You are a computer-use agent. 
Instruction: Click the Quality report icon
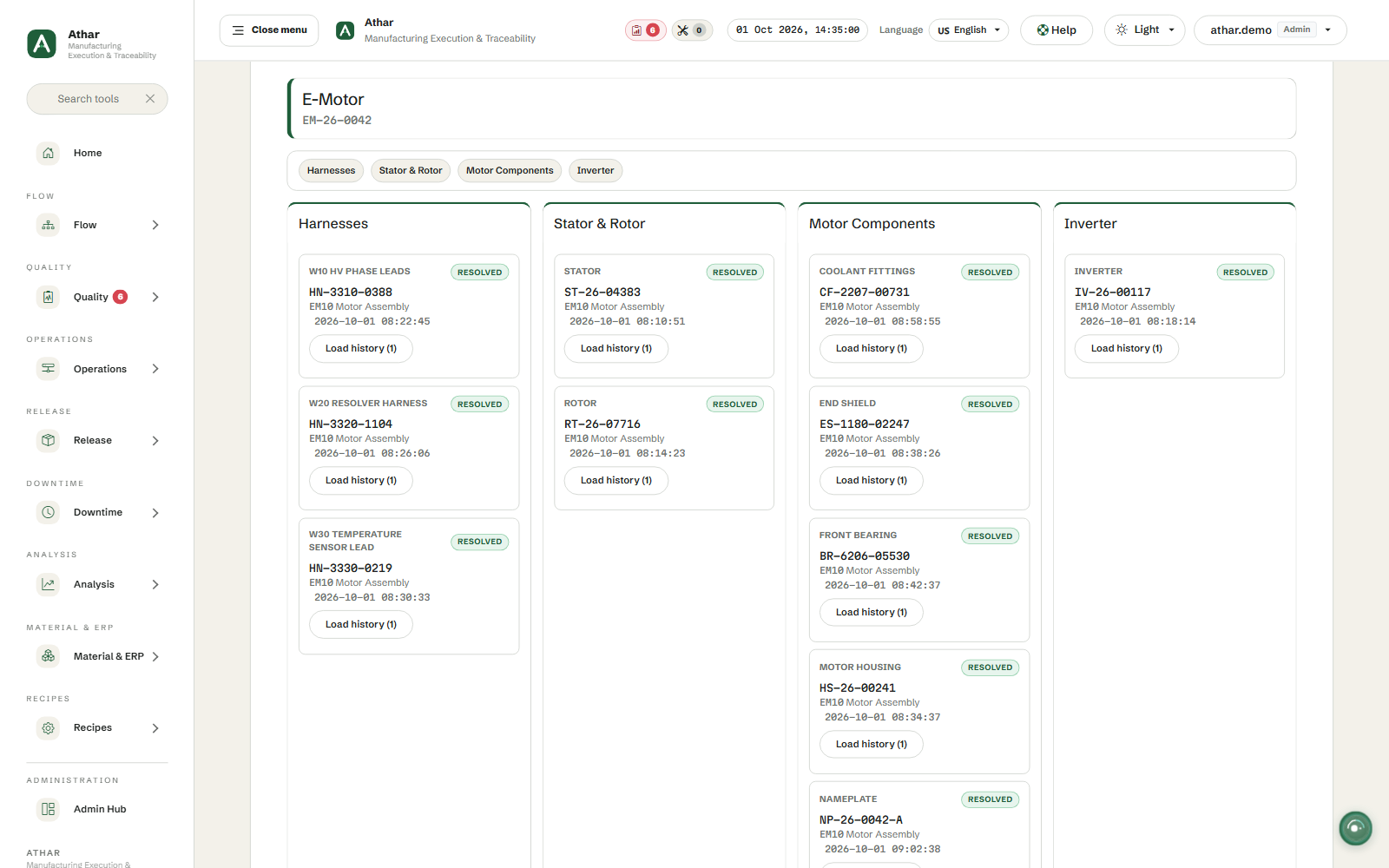tap(49, 297)
